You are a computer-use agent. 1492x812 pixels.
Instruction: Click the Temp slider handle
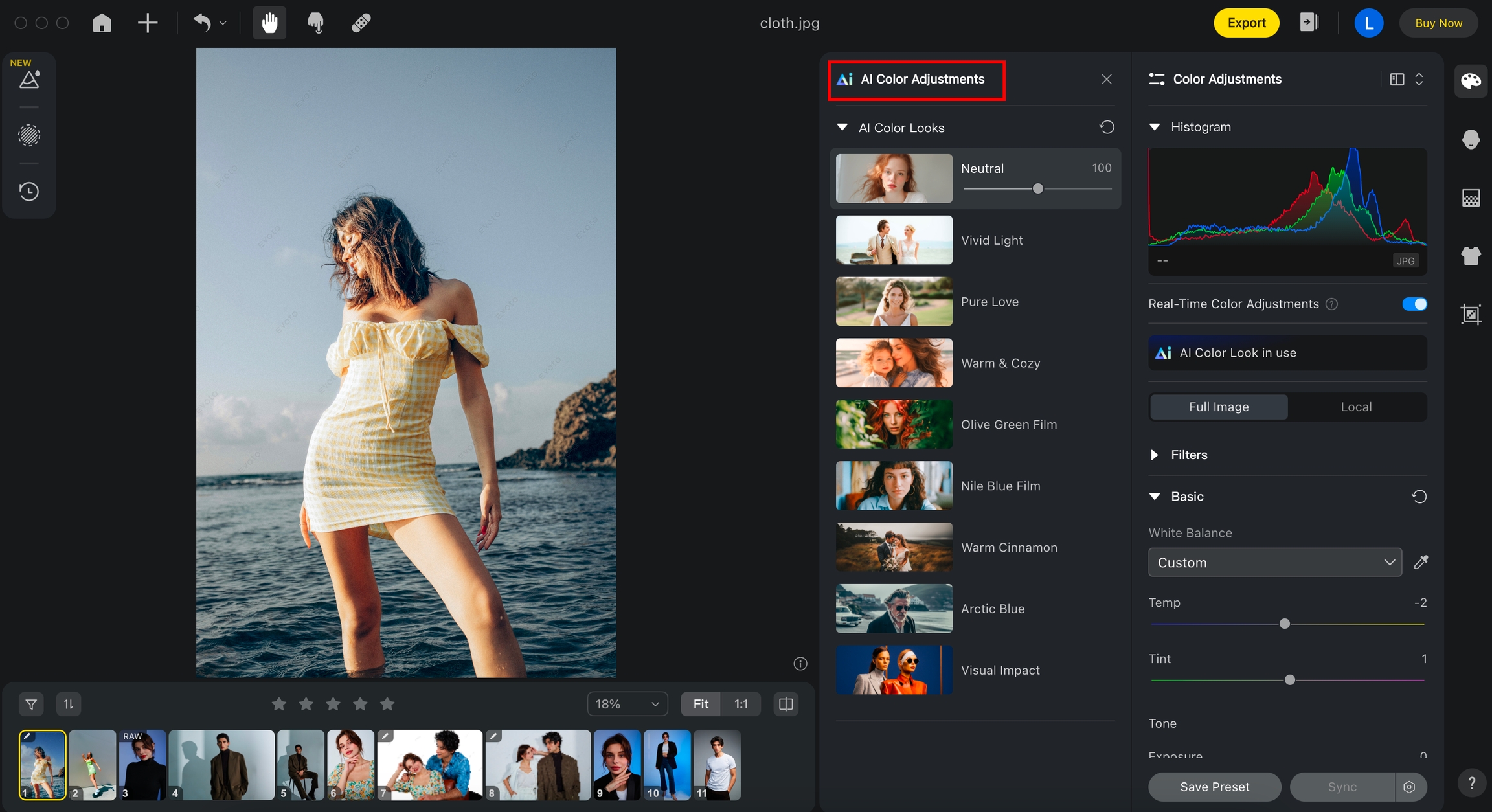1285,624
